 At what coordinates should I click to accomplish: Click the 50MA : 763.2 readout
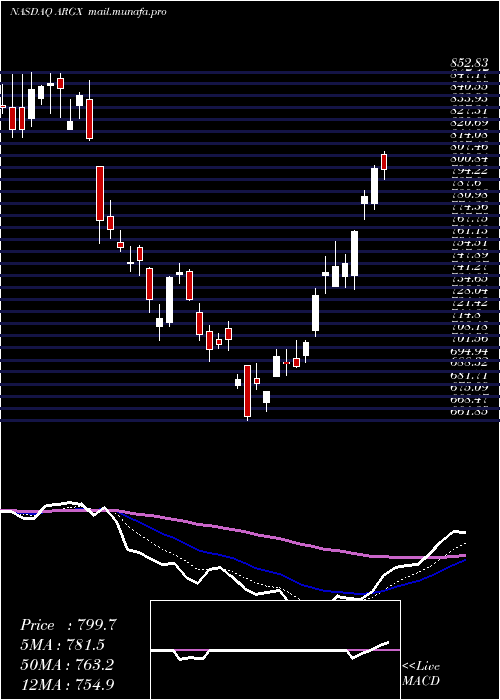pos(67,664)
